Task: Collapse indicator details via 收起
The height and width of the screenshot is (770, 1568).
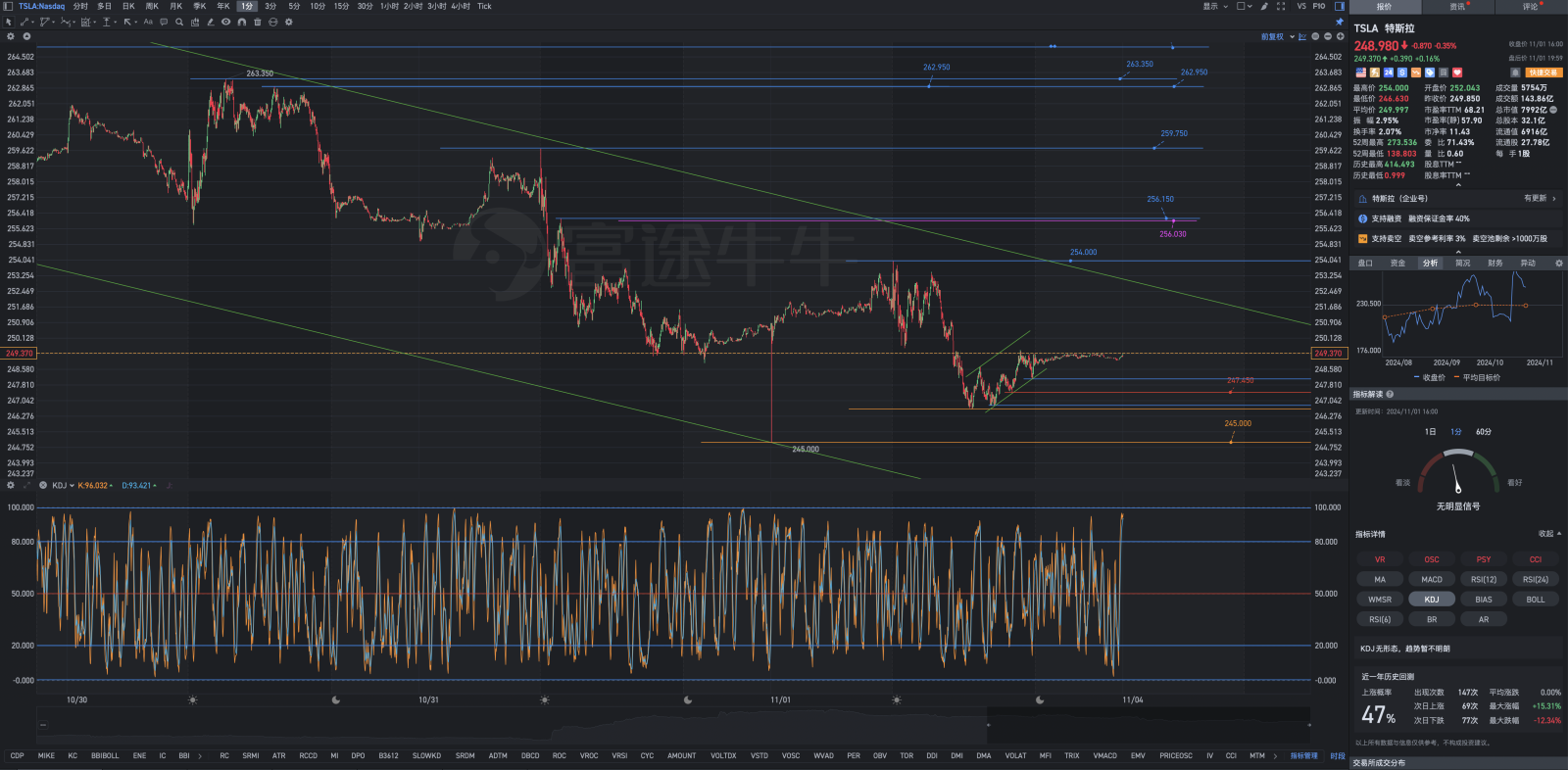Action: [1549, 534]
